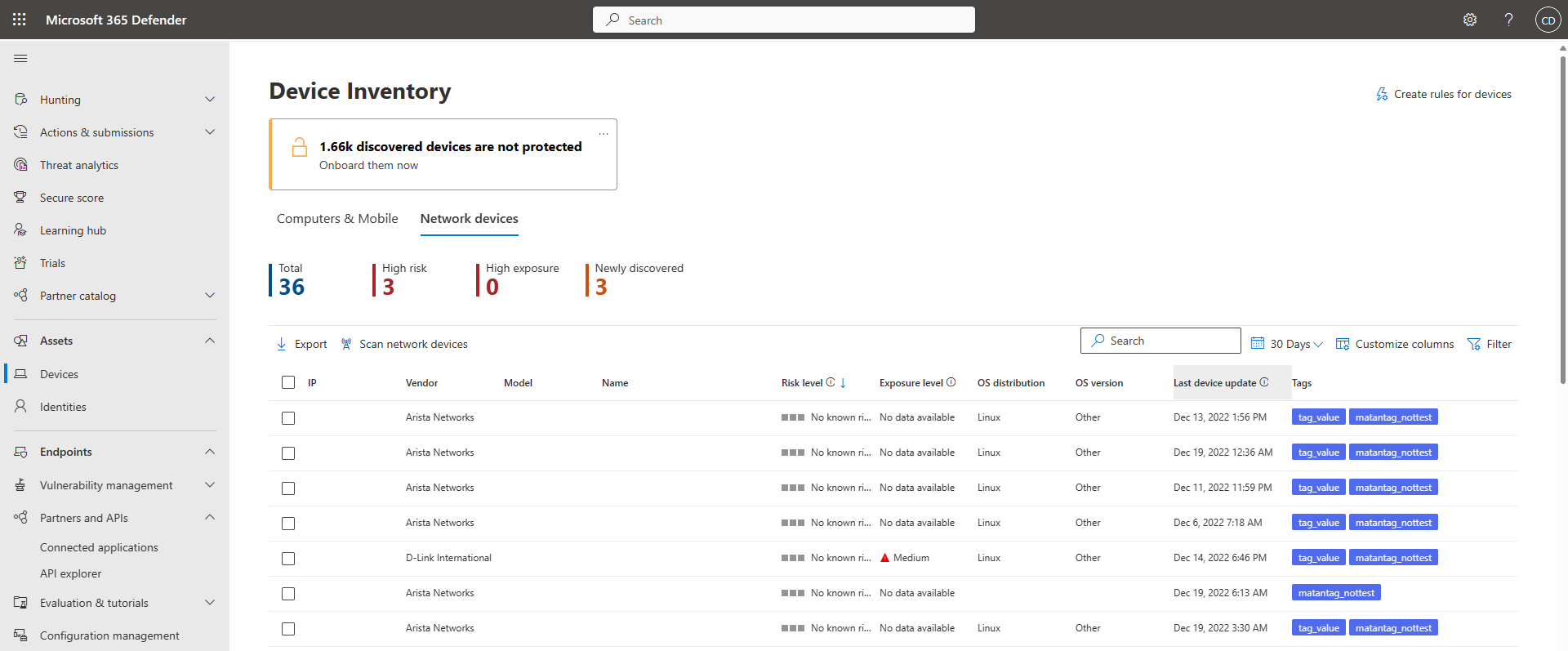Screen dimensions: 1568x651
Task: Open the app launcher waffle icon
Action: (20, 20)
